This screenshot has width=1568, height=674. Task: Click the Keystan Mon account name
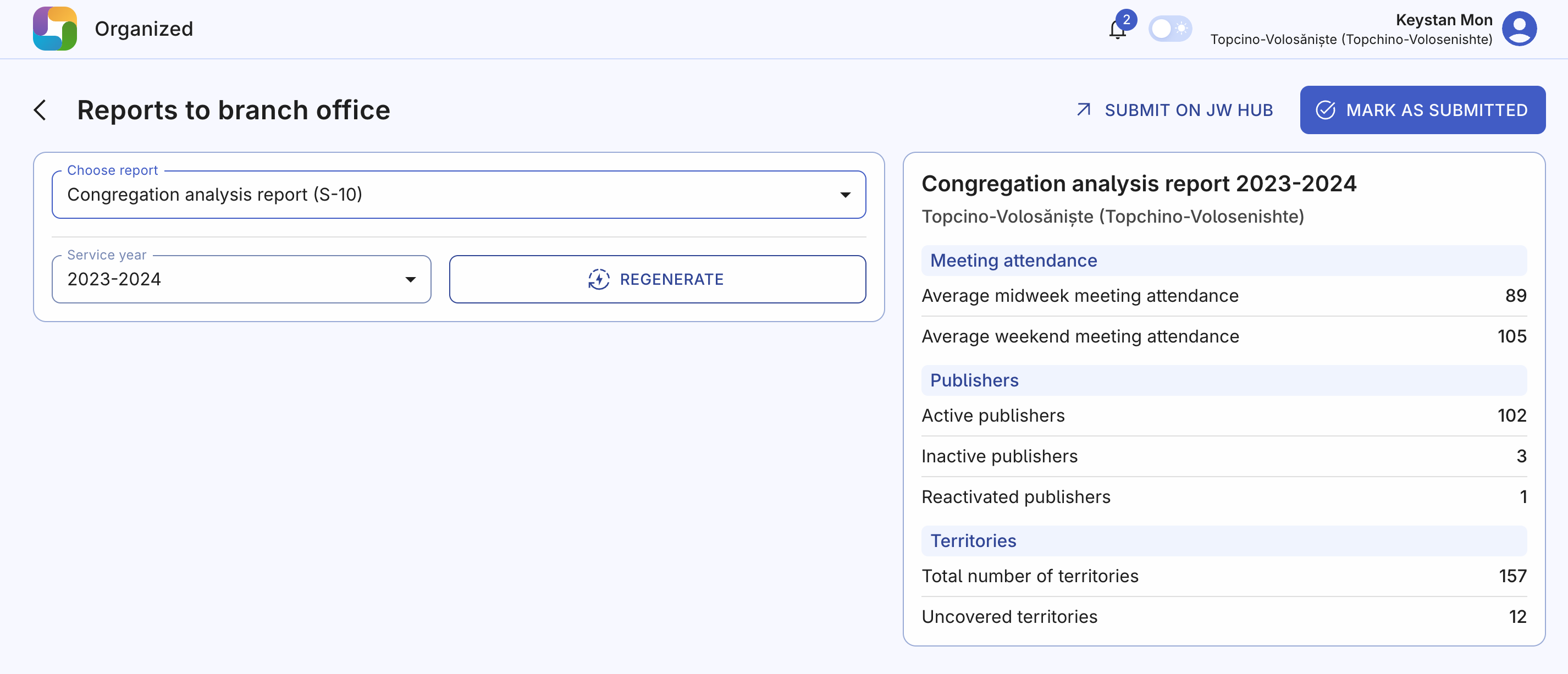1443,20
